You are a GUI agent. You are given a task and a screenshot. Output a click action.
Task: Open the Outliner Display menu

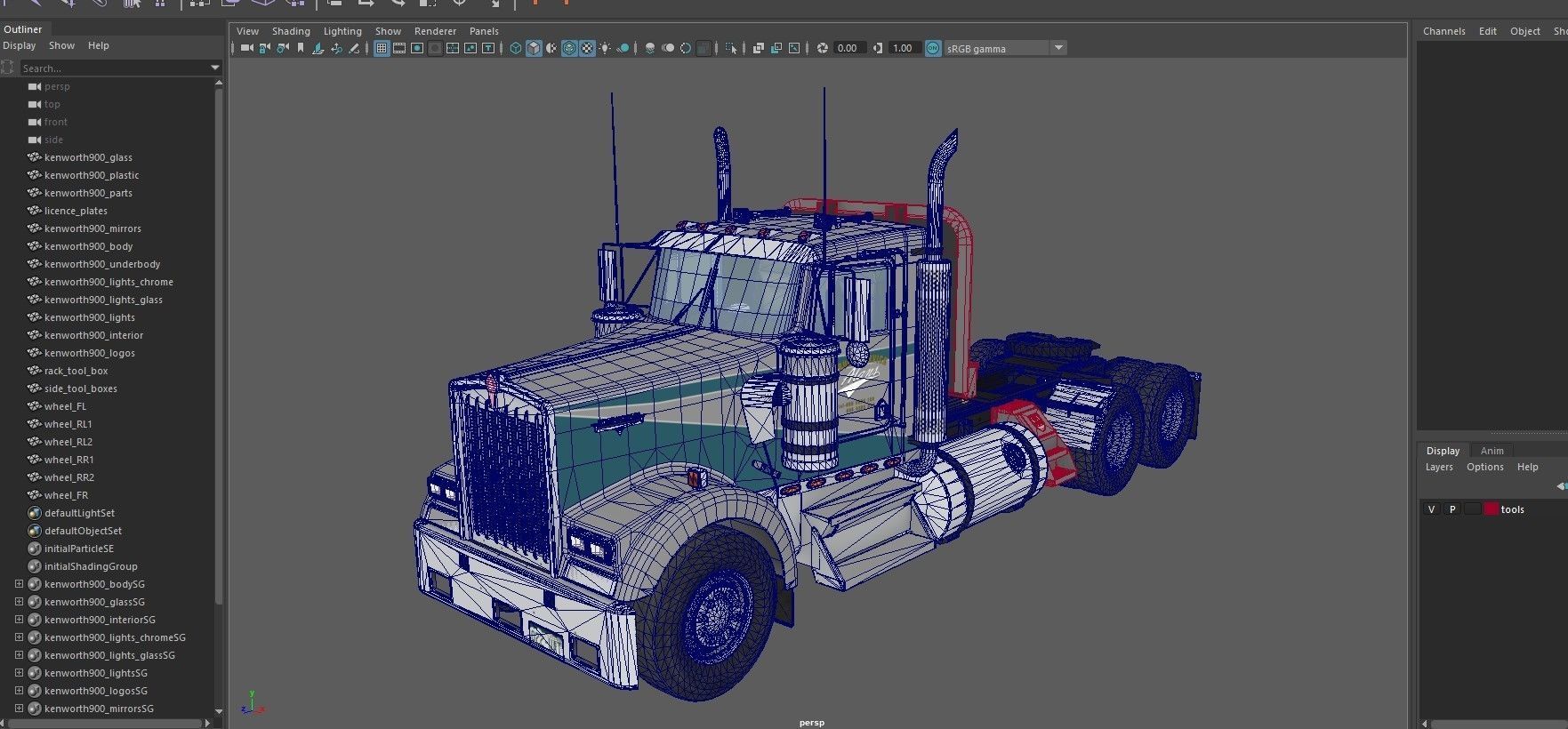[x=20, y=45]
